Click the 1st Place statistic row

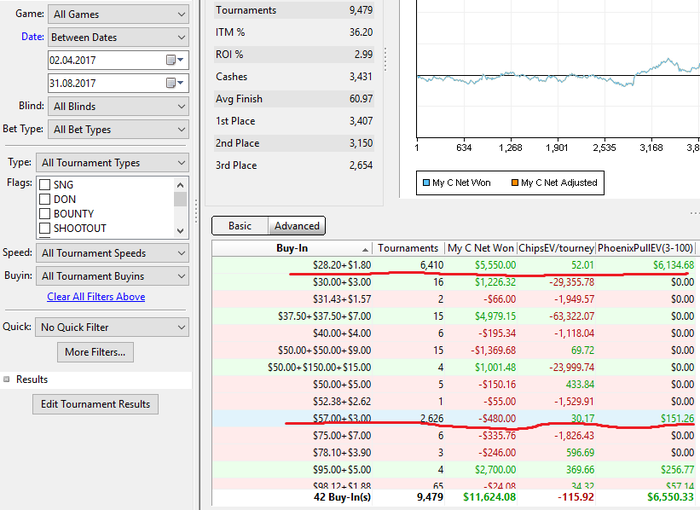click(294, 121)
